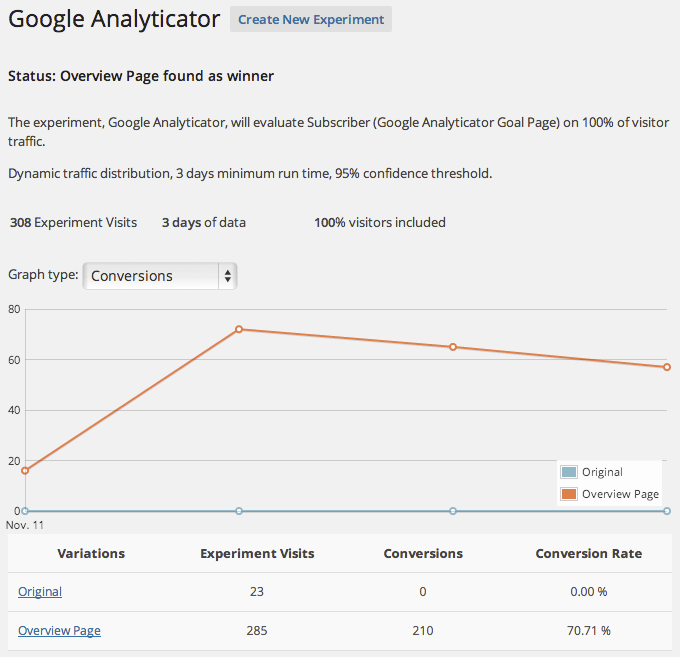Select the first Overview Page data point on Nov. 11
The width and height of the screenshot is (680, 657).
tap(25, 471)
